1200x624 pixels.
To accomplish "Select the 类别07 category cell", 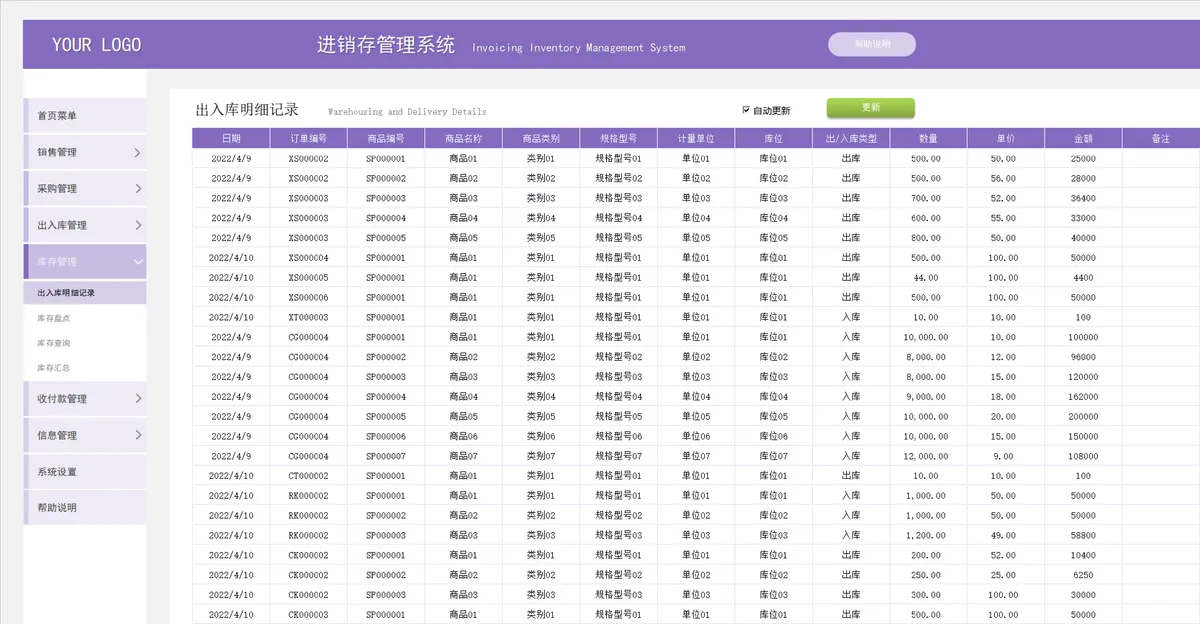I will [541, 457].
